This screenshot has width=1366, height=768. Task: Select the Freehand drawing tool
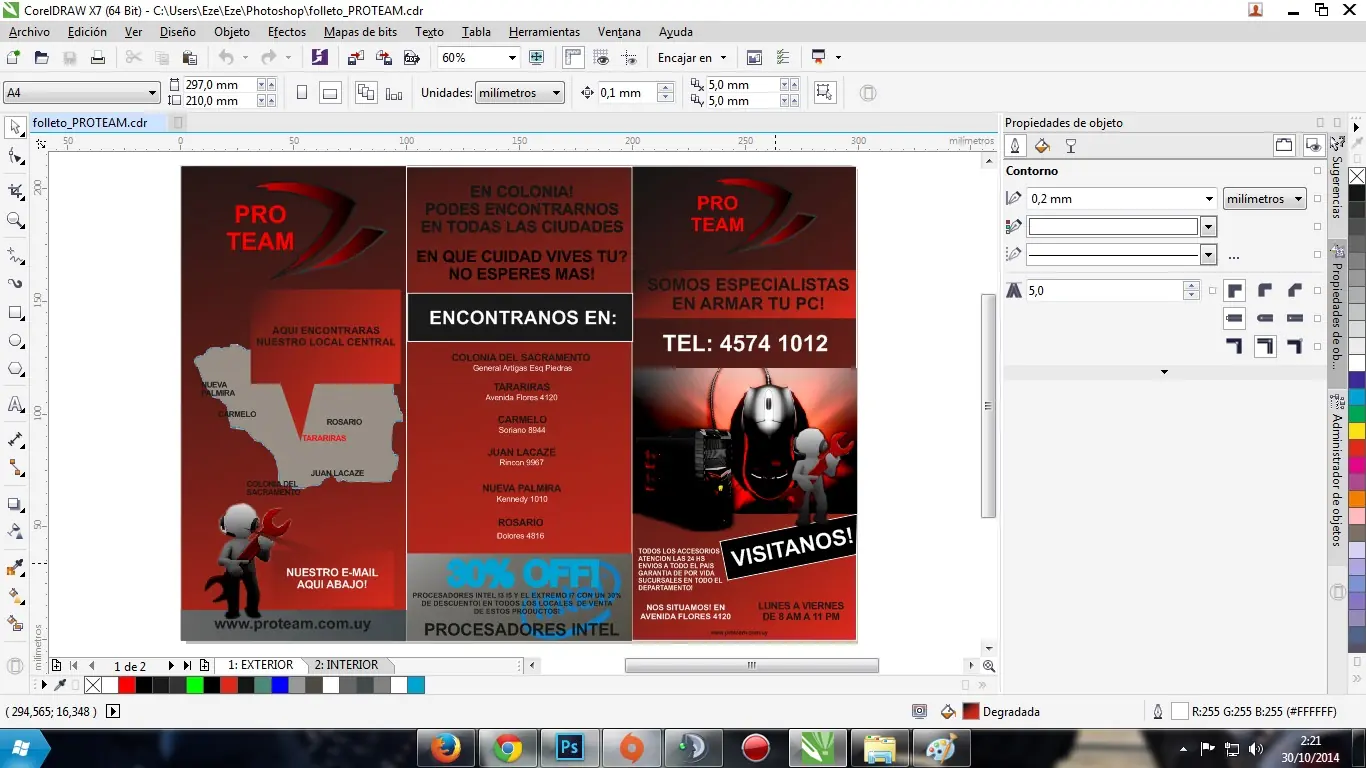tap(15, 254)
